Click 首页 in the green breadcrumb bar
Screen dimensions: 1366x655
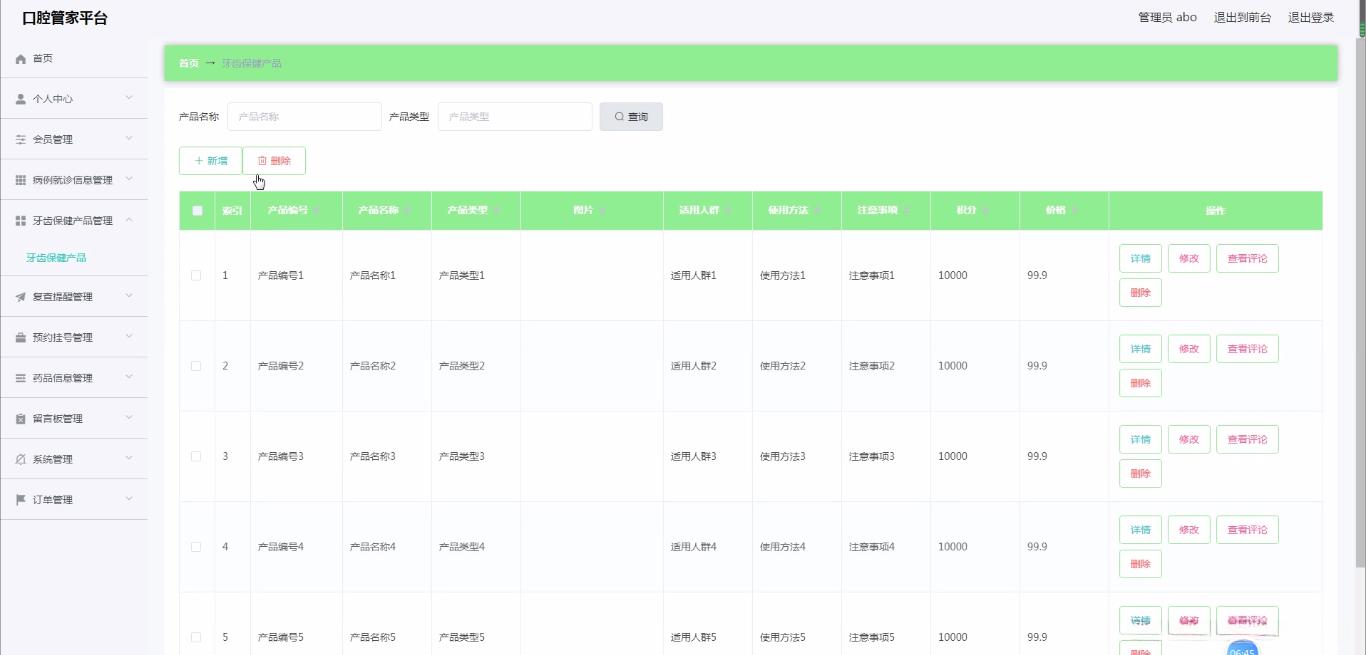pos(188,63)
